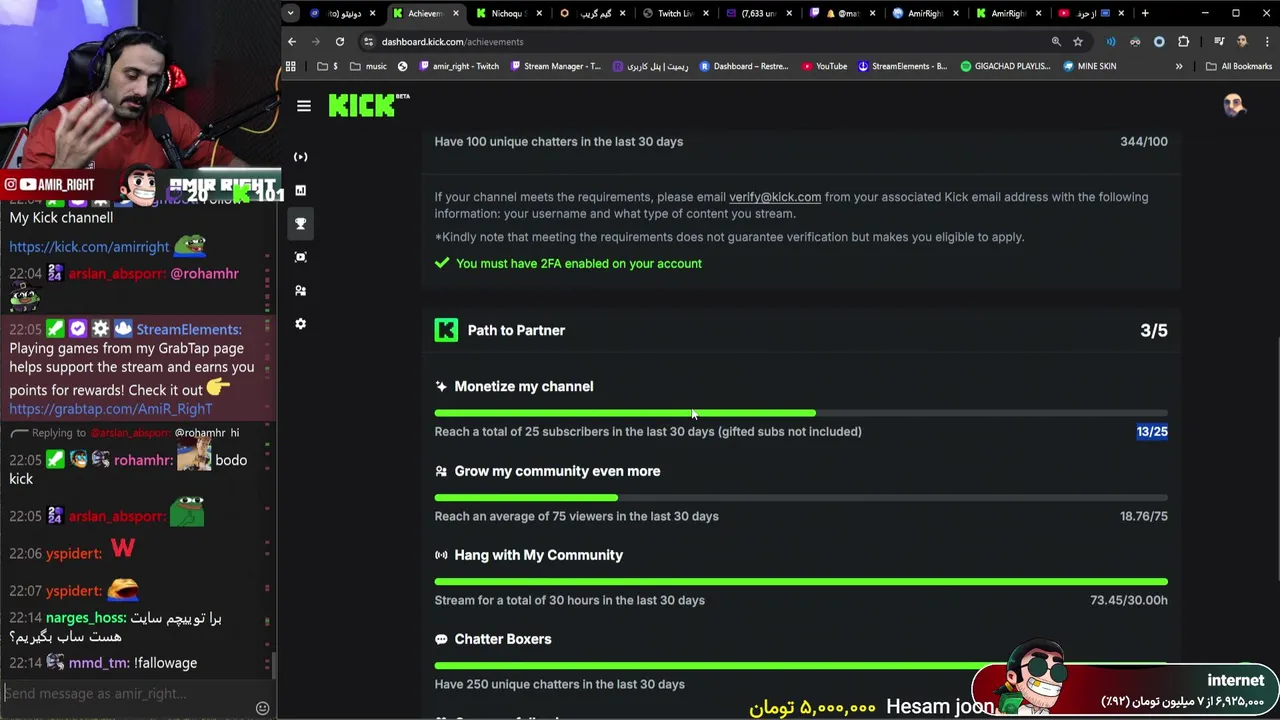Viewport: 1280px width, 720px height.
Task: Click the verify@kick.com email link
Action: coord(775,197)
